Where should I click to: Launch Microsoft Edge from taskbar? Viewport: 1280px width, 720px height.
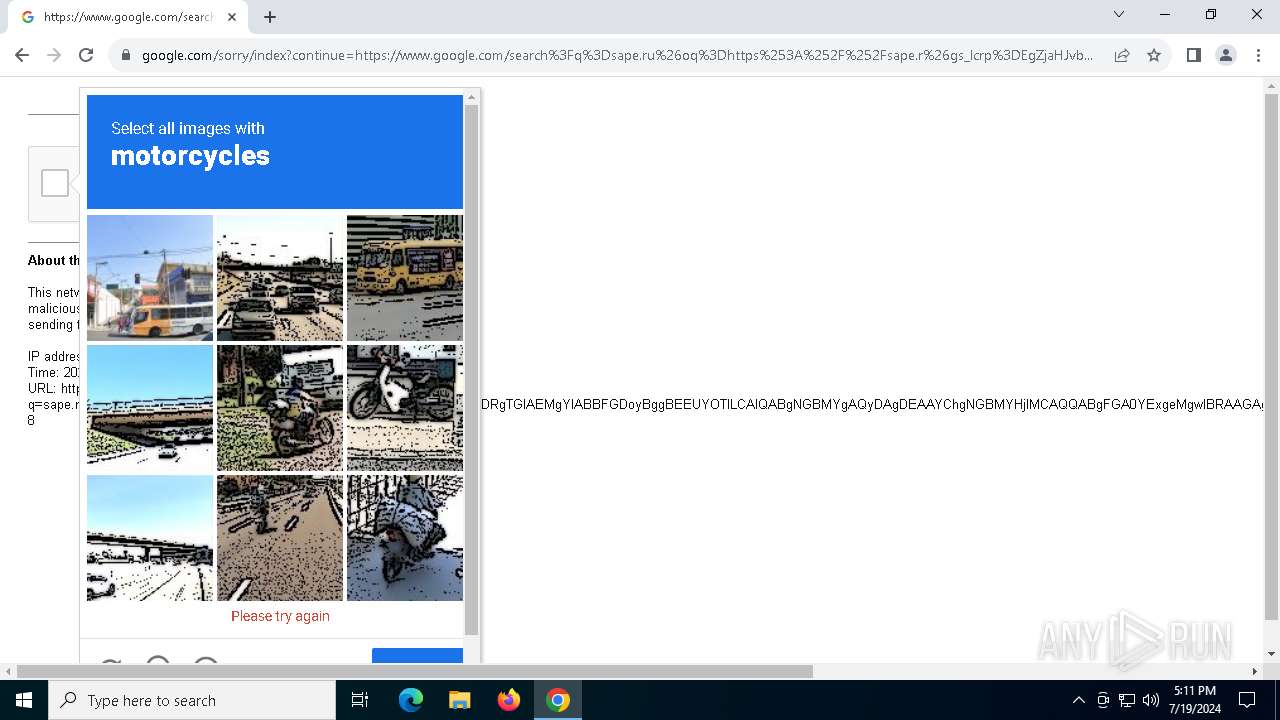[411, 700]
